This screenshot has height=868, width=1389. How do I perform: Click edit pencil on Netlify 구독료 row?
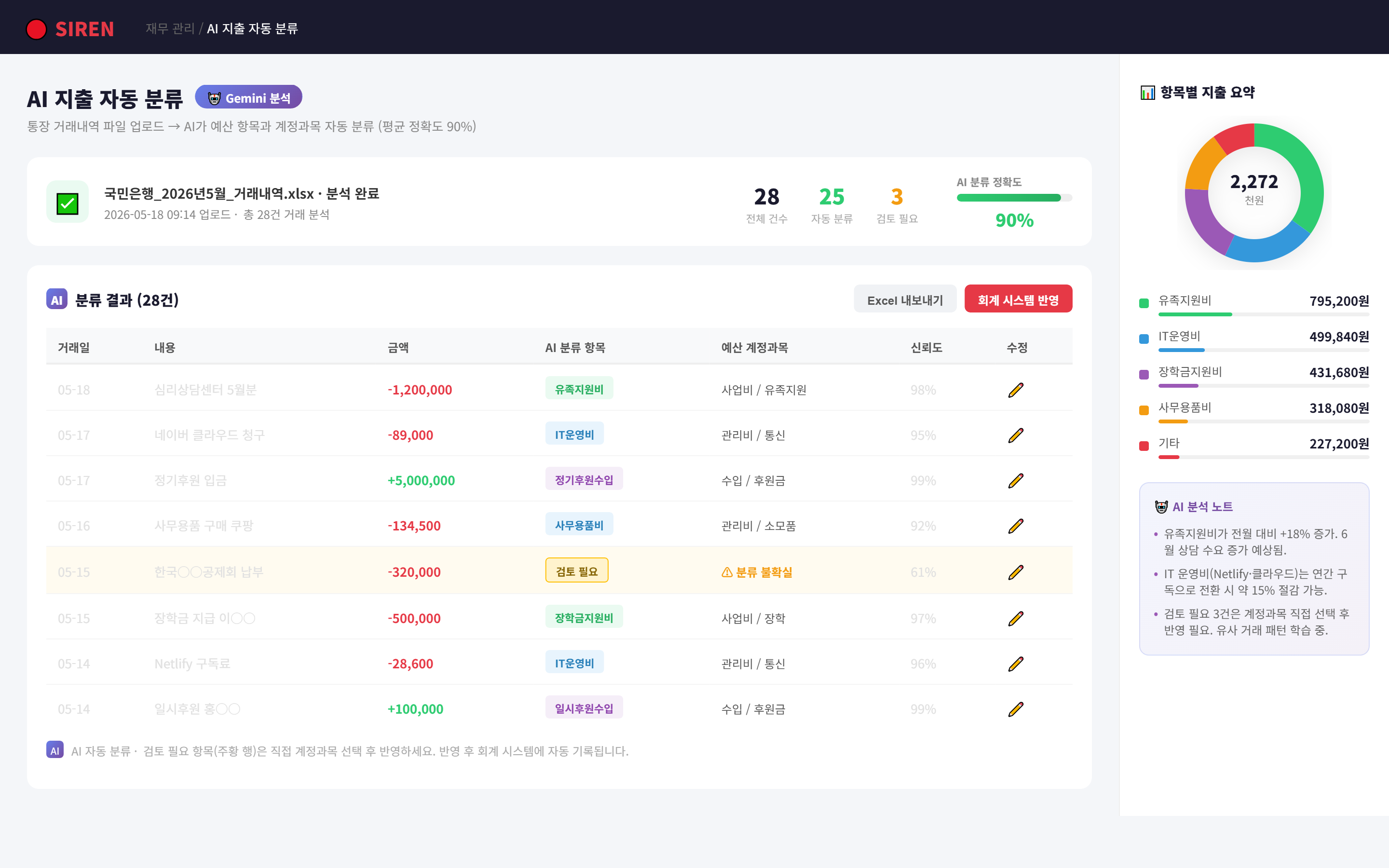tap(1015, 664)
